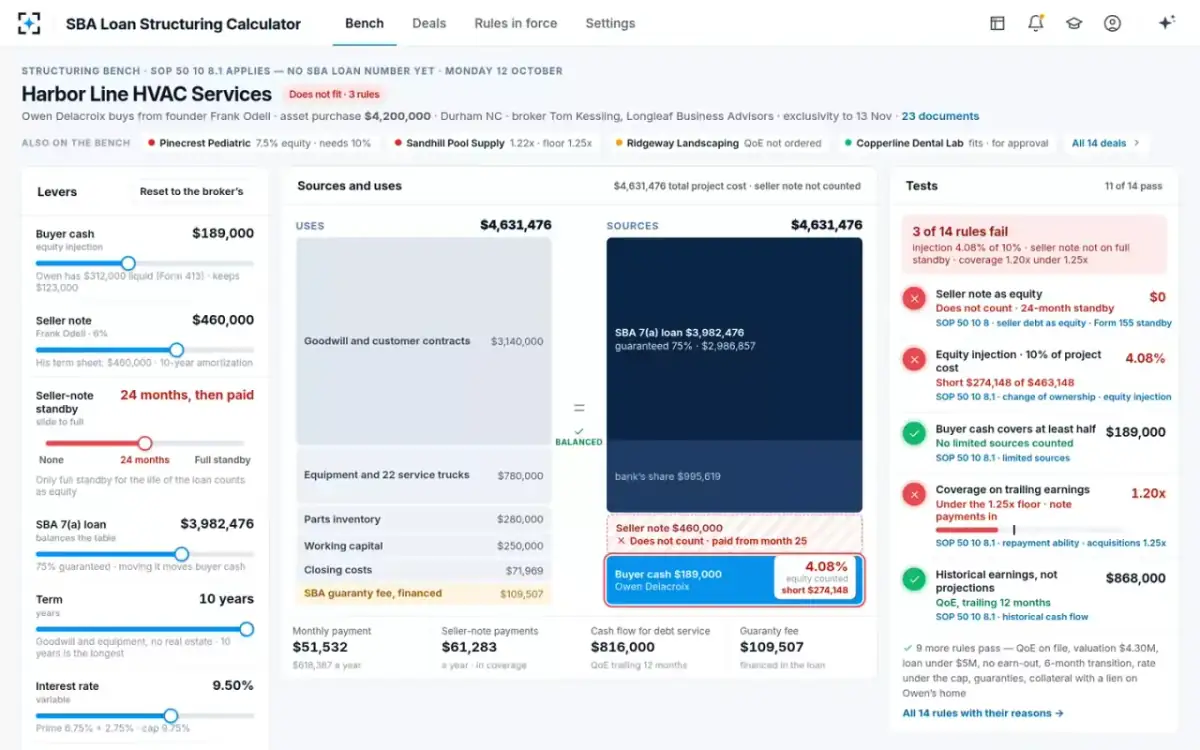
Task: Click SBA guaranty fee, financed row
Action: (424, 593)
